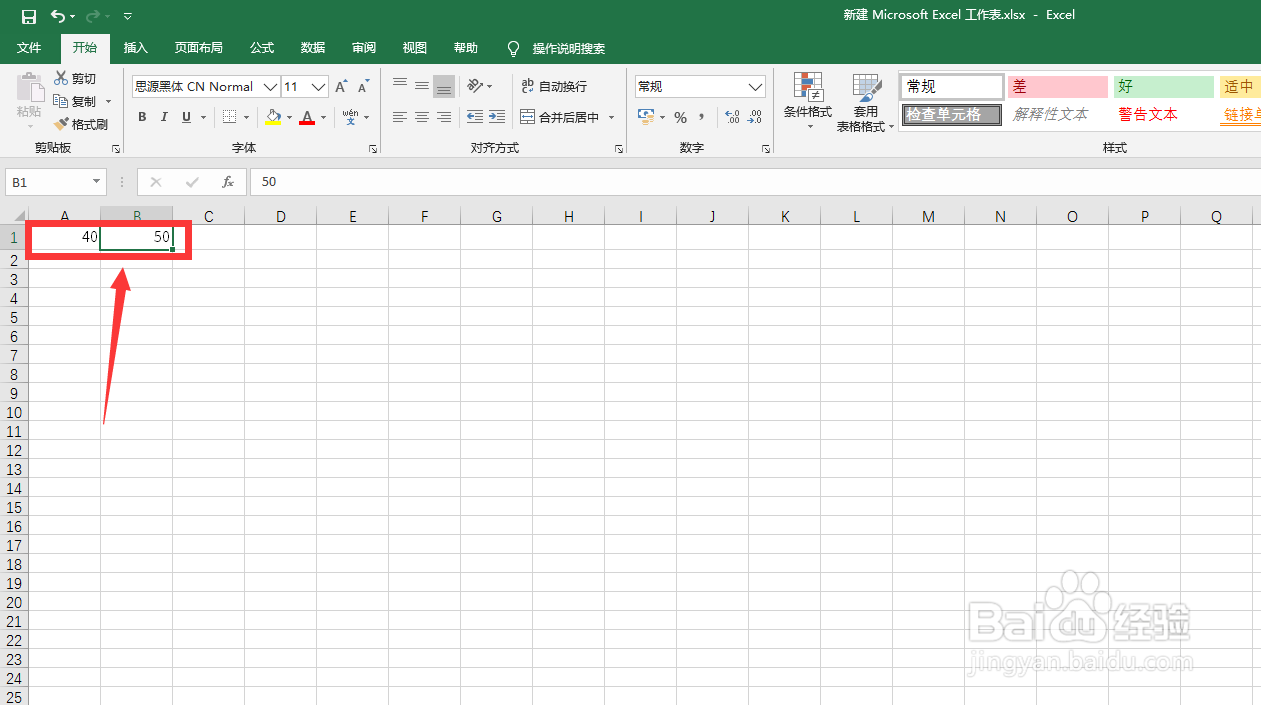The width and height of the screenshot is (1261, 705).
Task: Set Middle Align vertical alignment
Action: [x=422, y=86]
